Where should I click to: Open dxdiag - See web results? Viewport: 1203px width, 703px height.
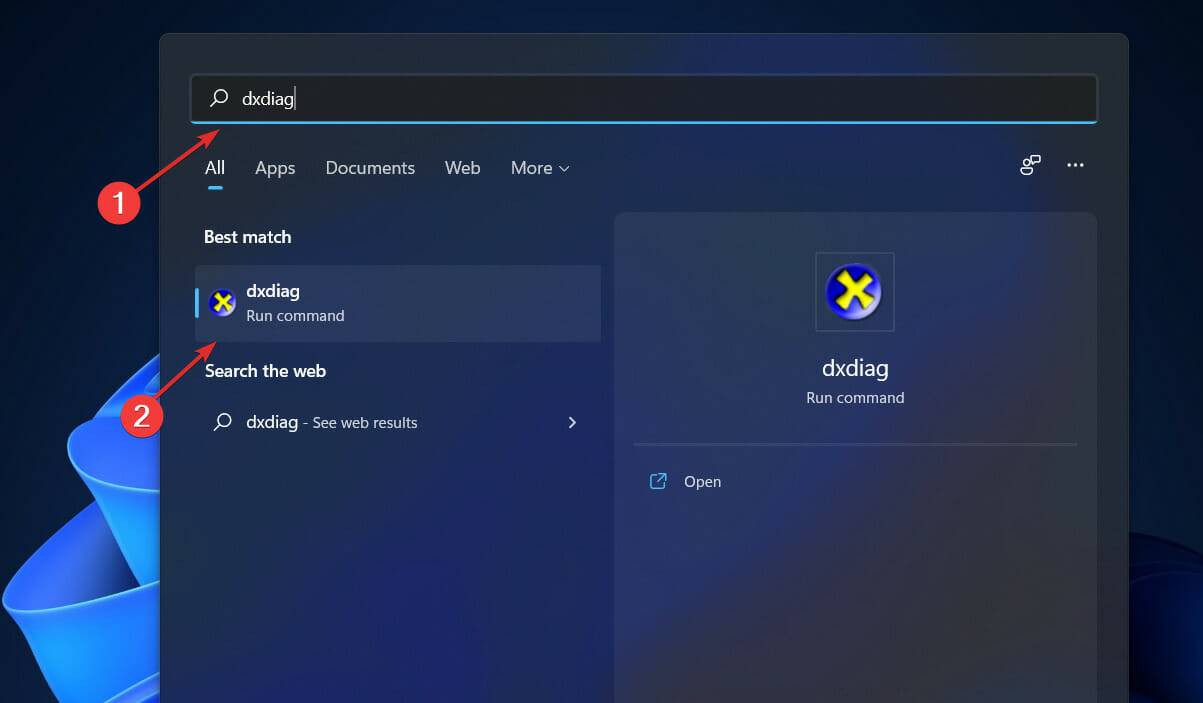[331, 422]
